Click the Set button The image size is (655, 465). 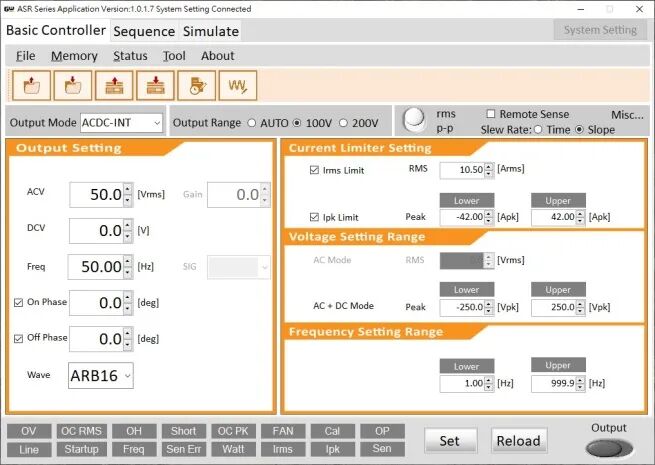click(450, 440)
